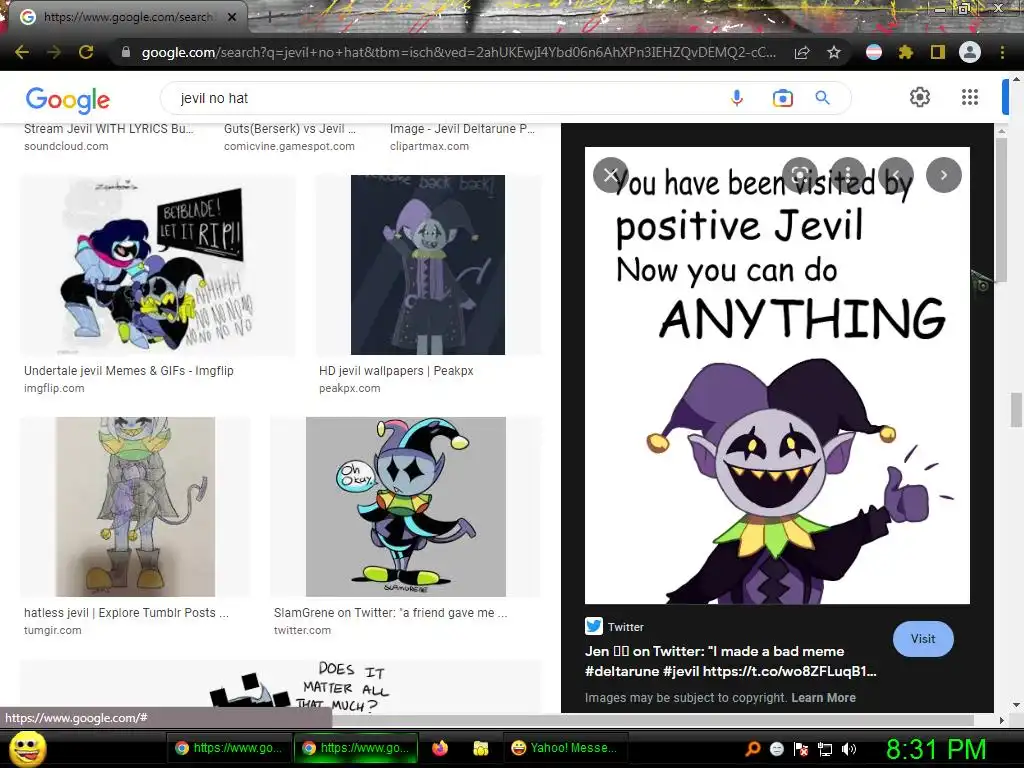Click the address bar URL
This screenshot has height=768, width=1024.
point(458,52)
